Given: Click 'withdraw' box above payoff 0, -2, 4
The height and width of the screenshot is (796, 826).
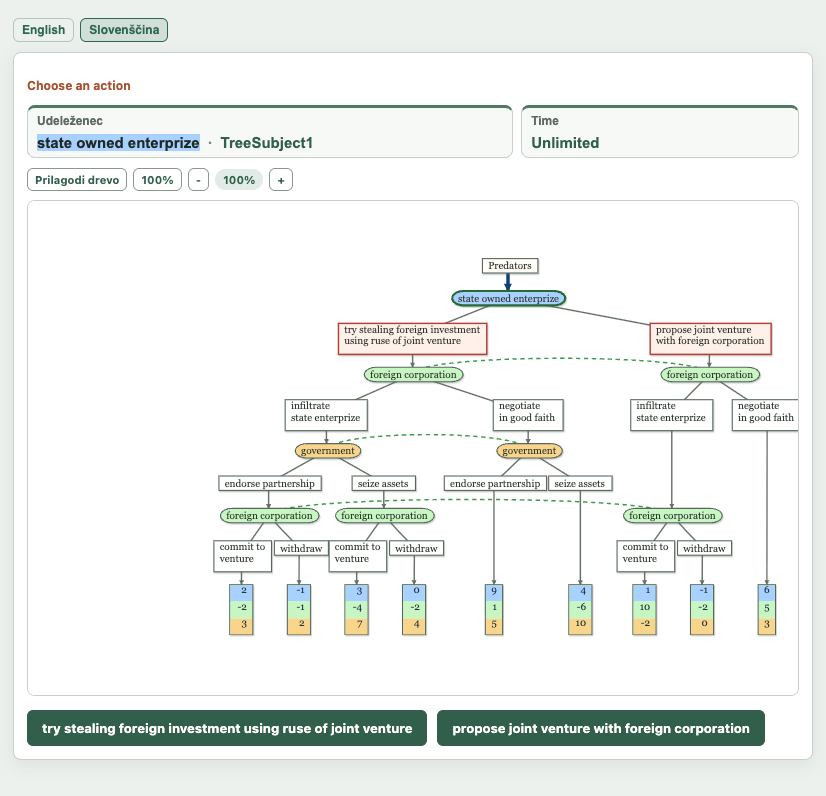Looking at the screenshot, I should [x=416, y=548].
